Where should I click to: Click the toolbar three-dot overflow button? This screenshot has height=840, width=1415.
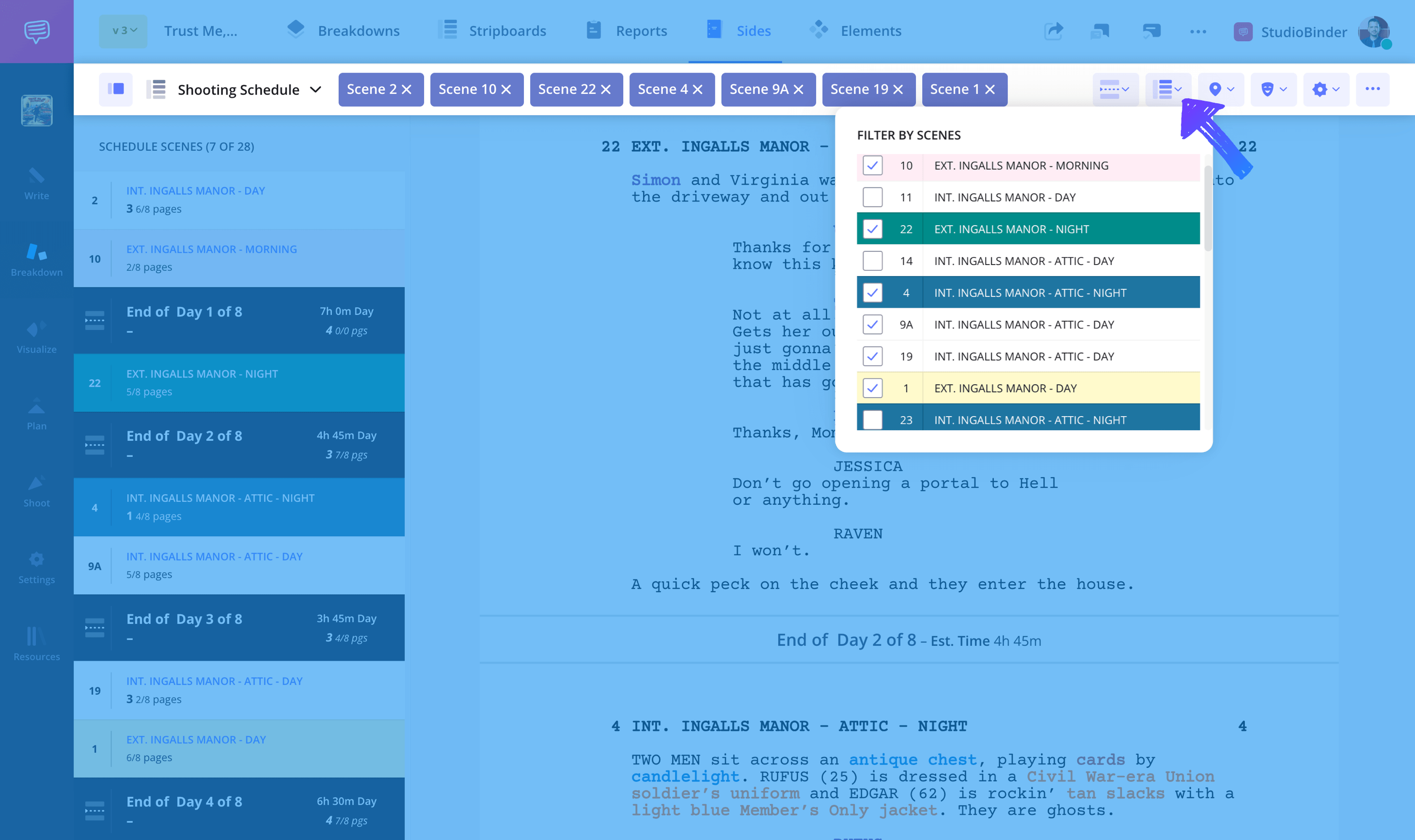[x=1372, y=89]
